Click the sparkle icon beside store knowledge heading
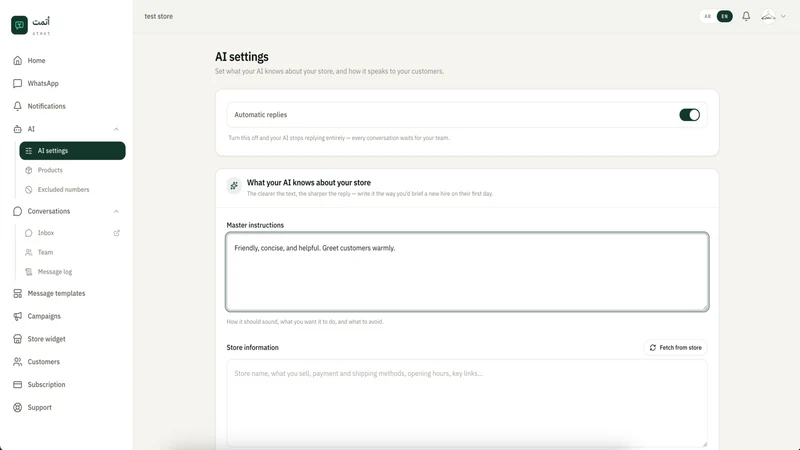This screenshot has width=800, height=450. point(234,186)
